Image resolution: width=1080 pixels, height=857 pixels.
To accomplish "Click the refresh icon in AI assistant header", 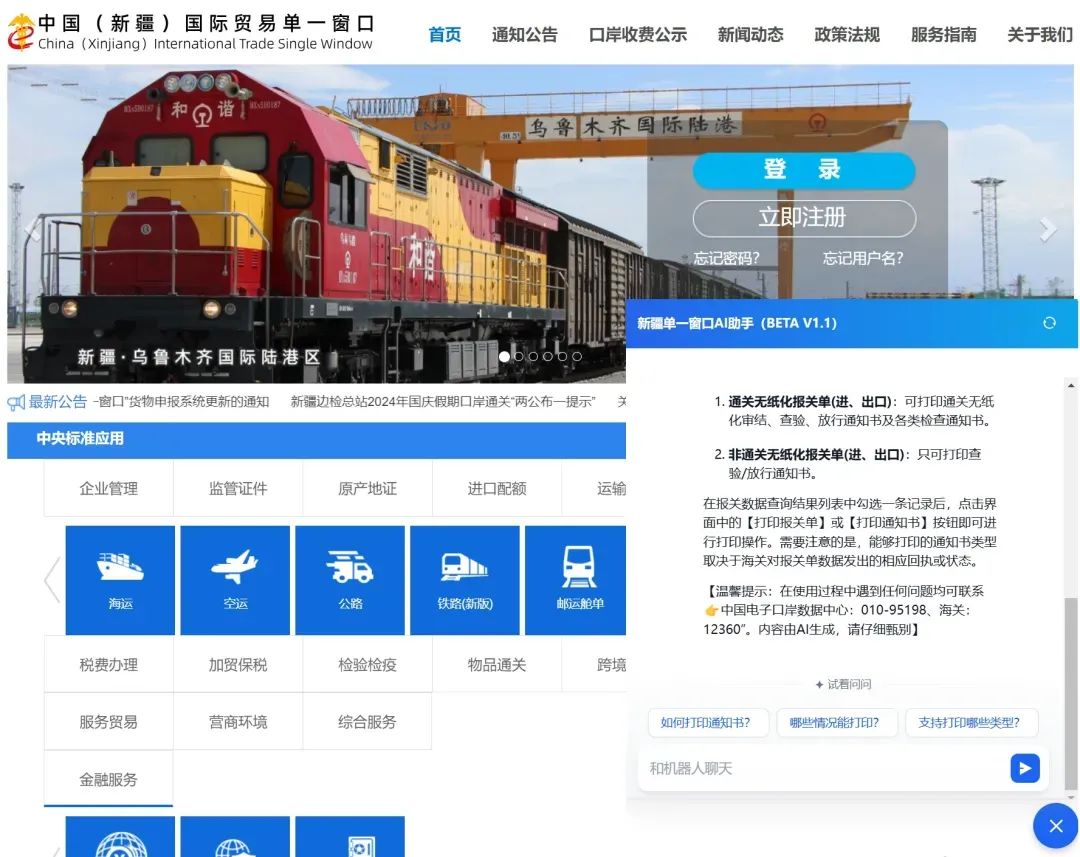I will click(1049, 323).
